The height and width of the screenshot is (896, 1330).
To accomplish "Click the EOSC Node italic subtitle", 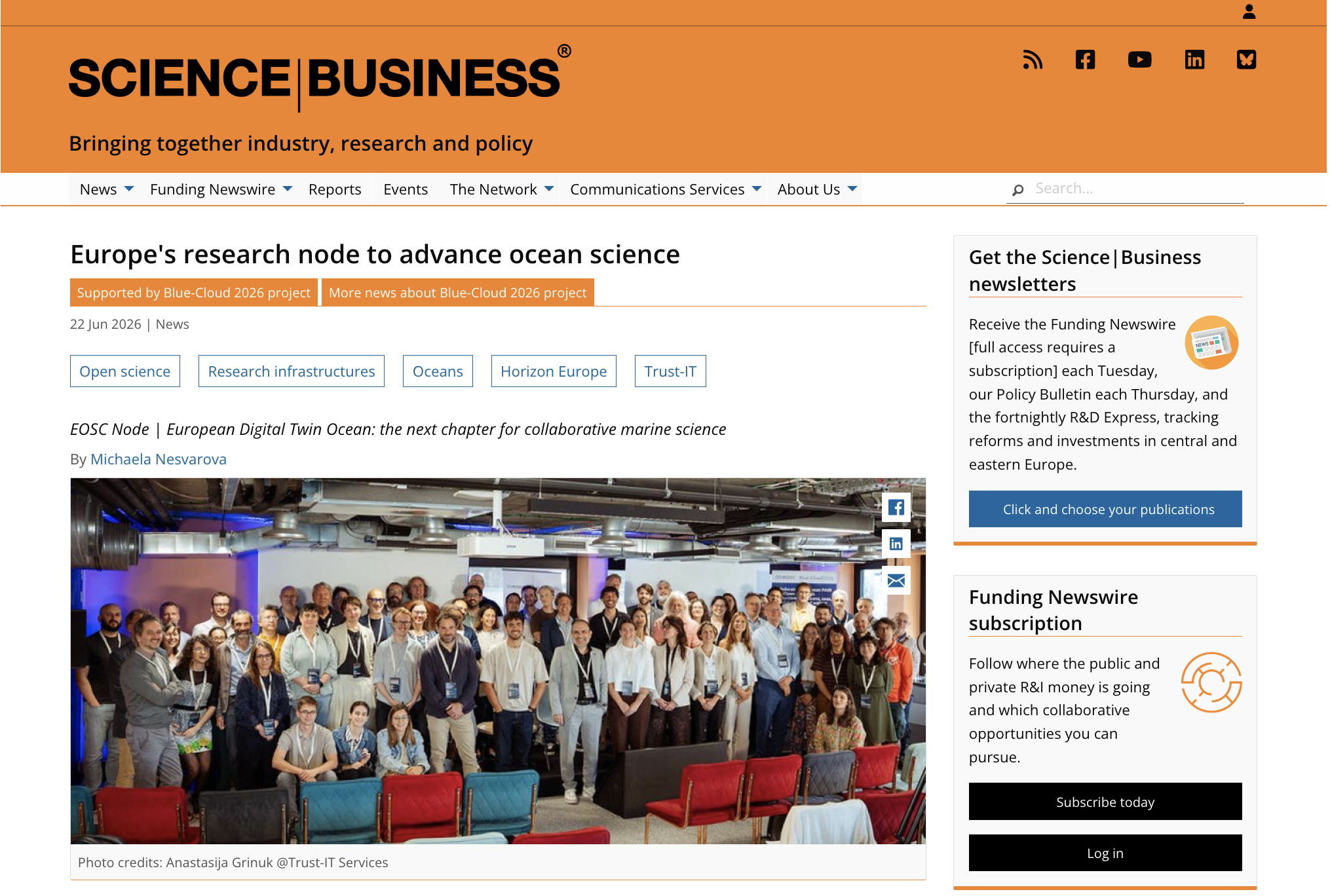I will pos(398,429).
